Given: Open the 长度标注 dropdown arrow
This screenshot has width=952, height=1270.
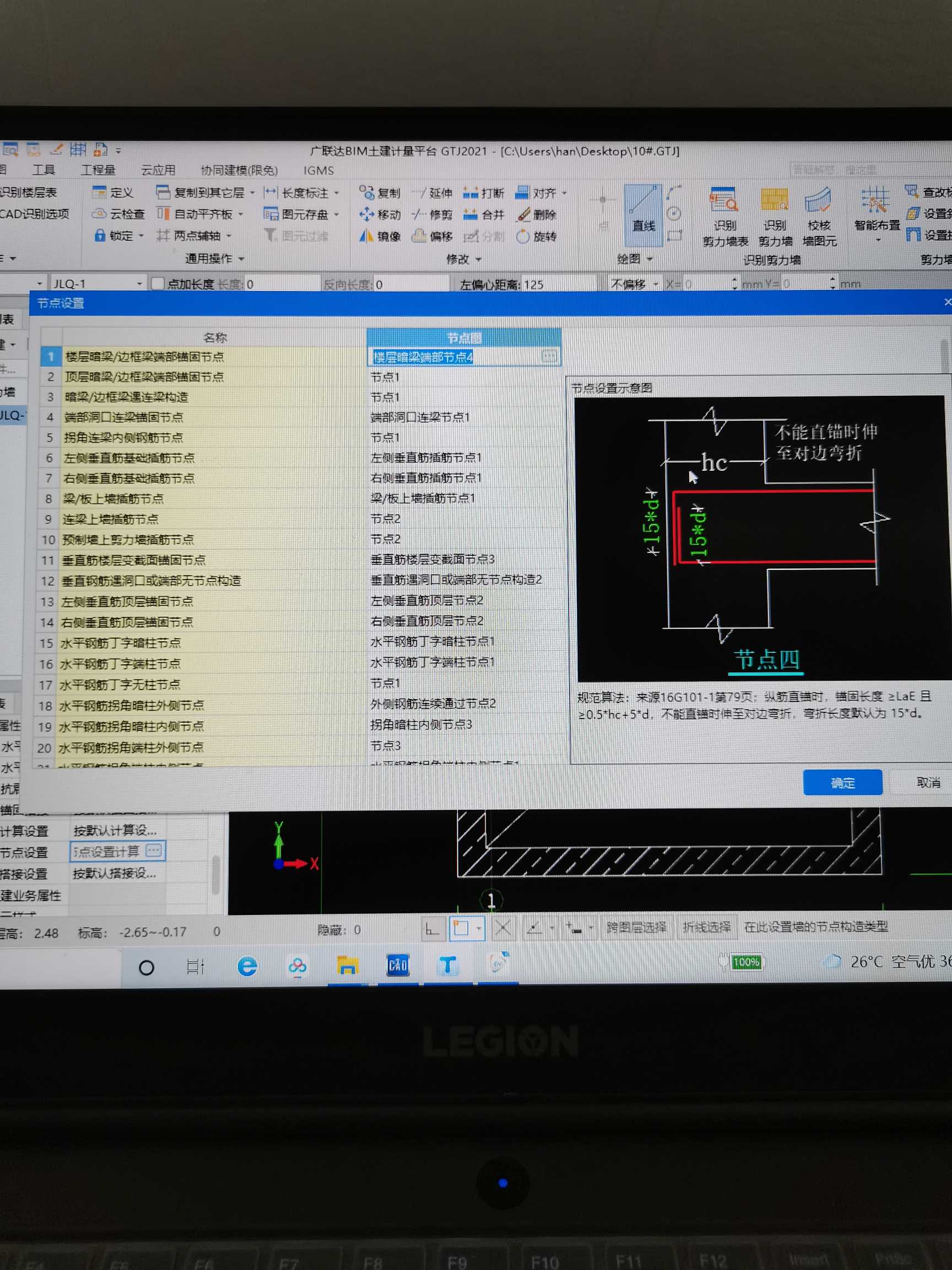Looking at the screenshot, I should pyautogui.click(x=336, y=193).
